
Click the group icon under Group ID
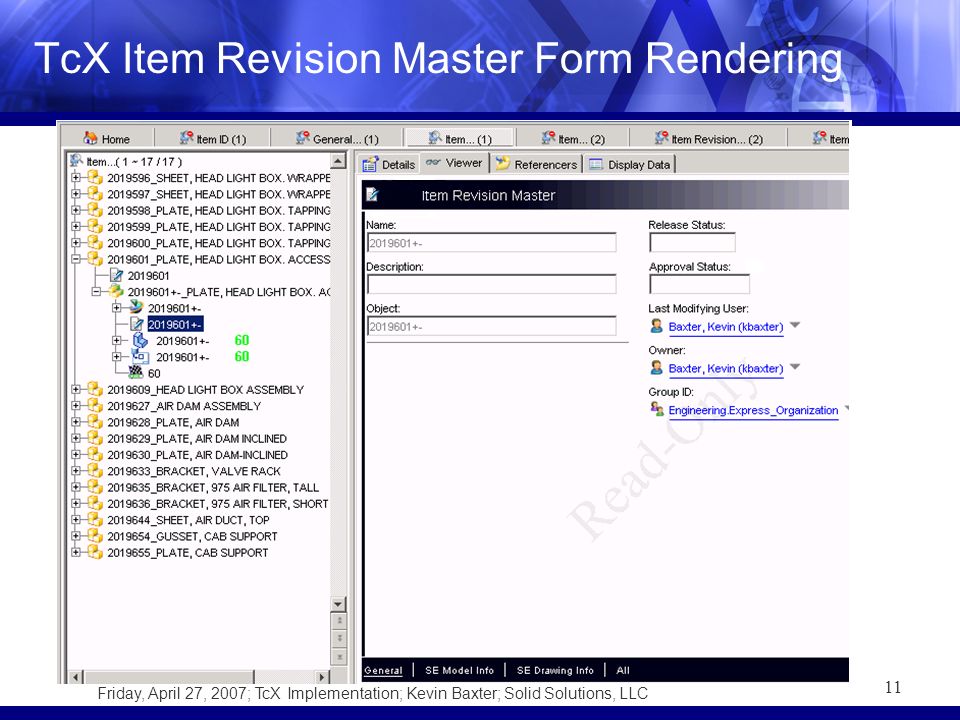point(657,409)
